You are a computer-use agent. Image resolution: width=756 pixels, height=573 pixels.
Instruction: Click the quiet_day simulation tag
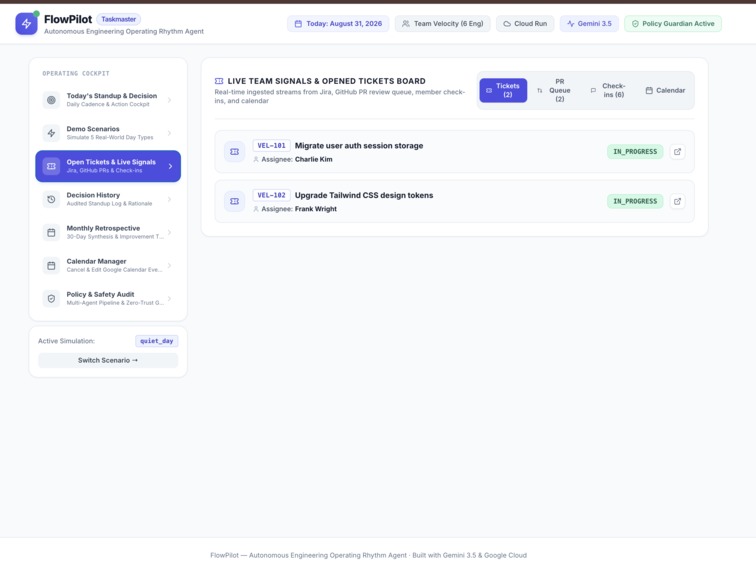click(x=157, y=341)
